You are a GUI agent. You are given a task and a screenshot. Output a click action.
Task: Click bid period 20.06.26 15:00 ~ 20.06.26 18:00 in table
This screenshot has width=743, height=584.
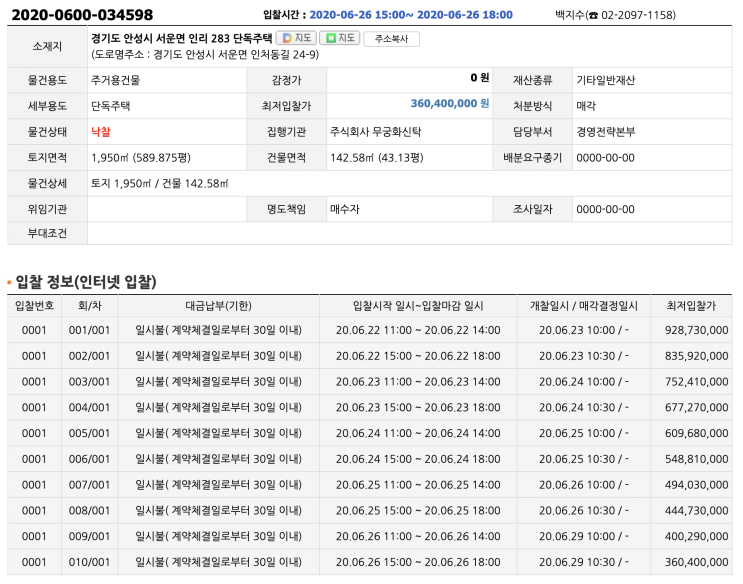[418, 562]
